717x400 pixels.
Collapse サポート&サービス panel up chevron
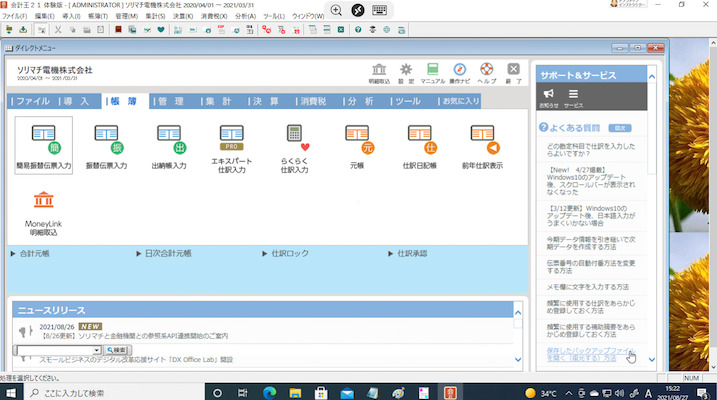click(652, 77)
